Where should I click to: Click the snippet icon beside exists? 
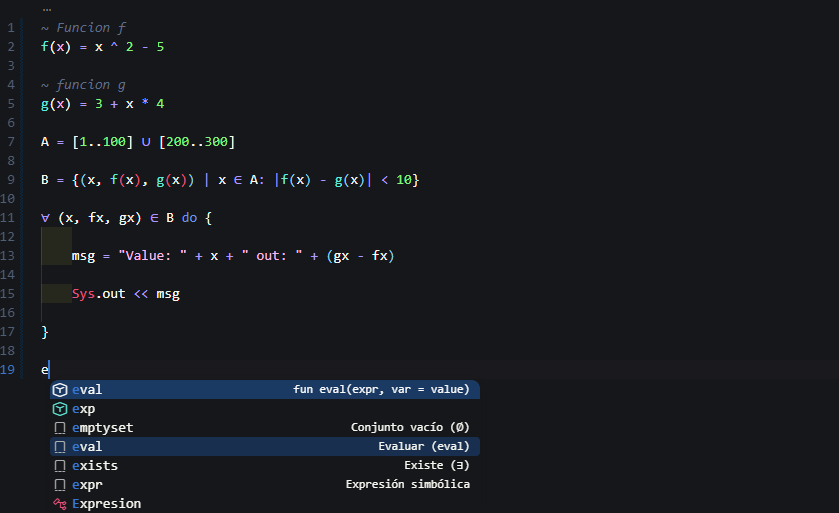pos(60,466)
